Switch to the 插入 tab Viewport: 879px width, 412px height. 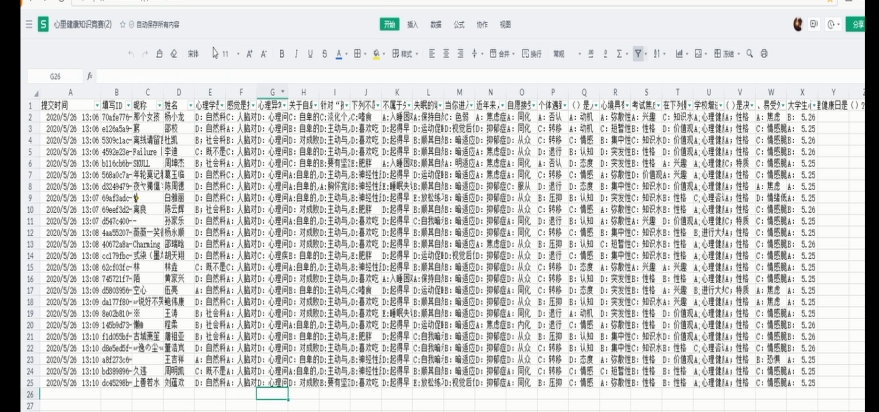point(413,25)
